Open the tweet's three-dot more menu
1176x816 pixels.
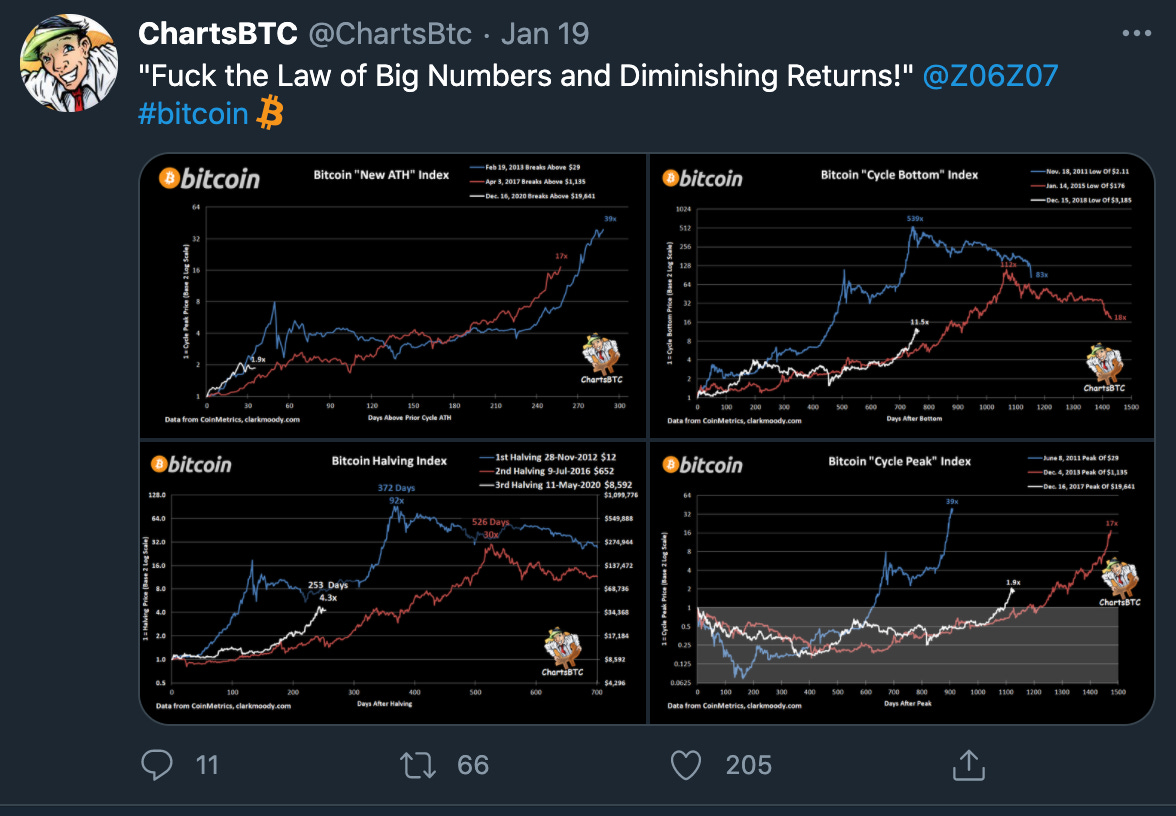point(1136,33)
